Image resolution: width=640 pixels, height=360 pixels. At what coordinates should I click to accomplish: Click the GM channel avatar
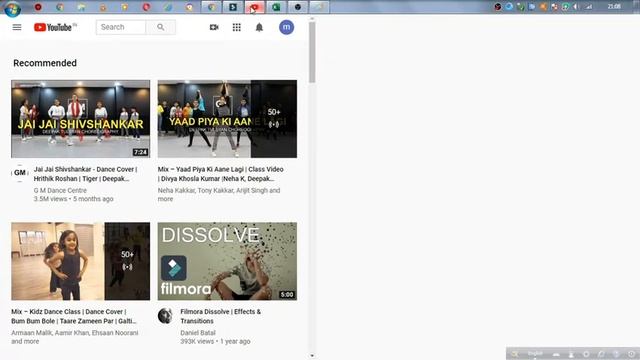(20, 173)
